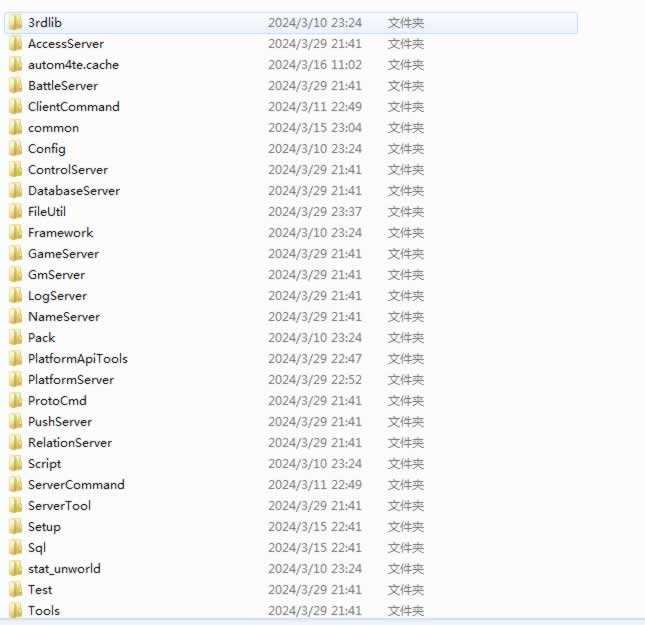Click the PlatformApiTools folder icon
Image resolution: width=645 pixels, height=625 pixels.
[15, 358]
